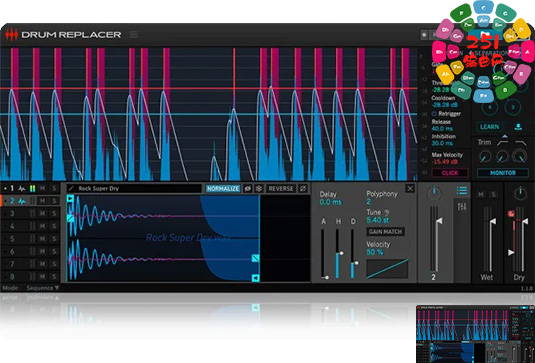Click the download icon beside LEARN

coord(518,127)
